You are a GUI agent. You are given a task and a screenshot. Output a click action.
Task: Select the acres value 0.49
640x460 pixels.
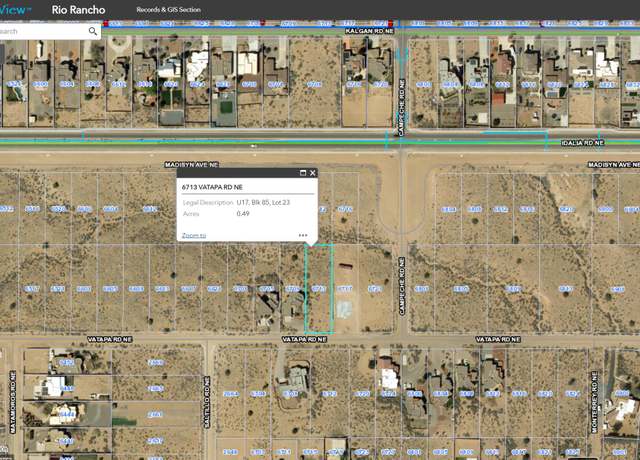coord(243,213)
